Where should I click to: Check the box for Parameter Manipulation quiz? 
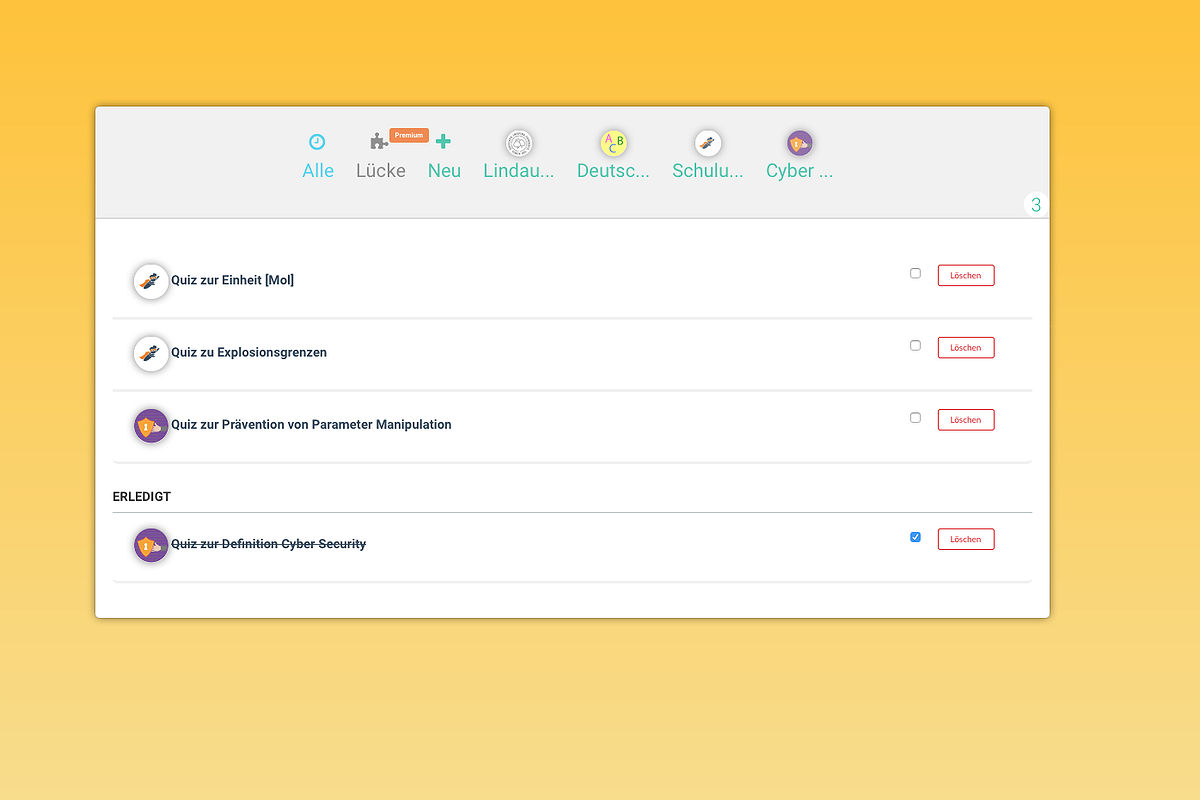point(915,417)
